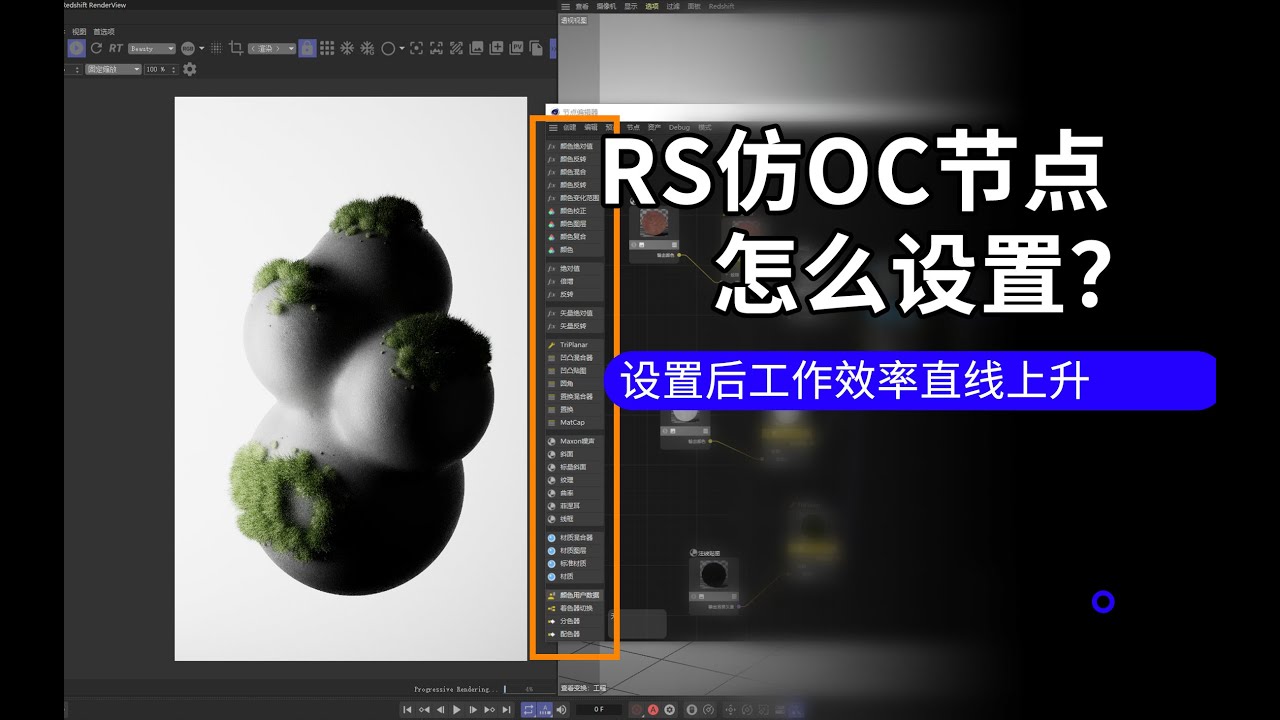
Task: Click the second snowflake freeze icon
Action: point(367,48)
